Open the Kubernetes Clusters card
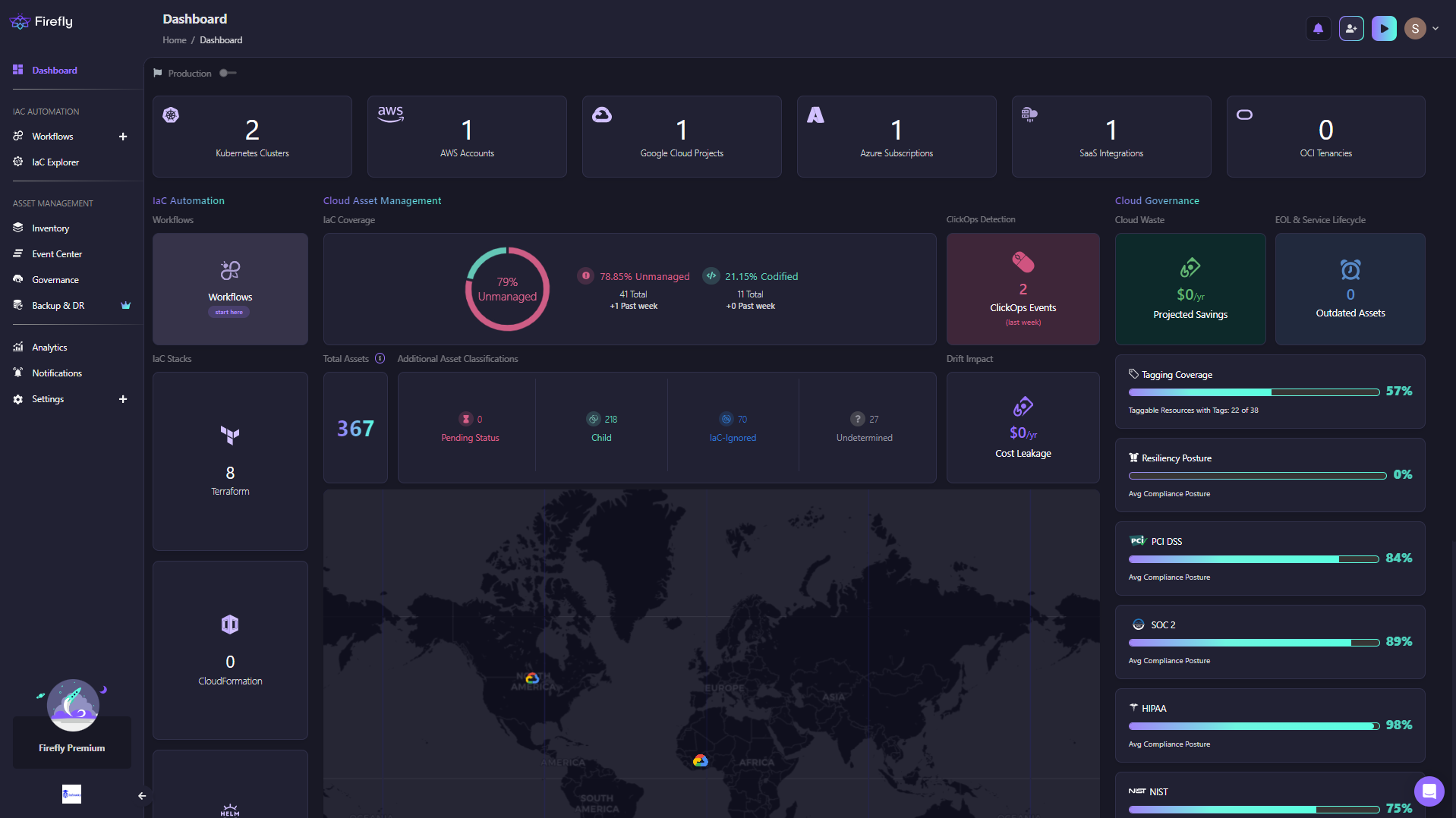1456x818 pixels. point(252,137)
